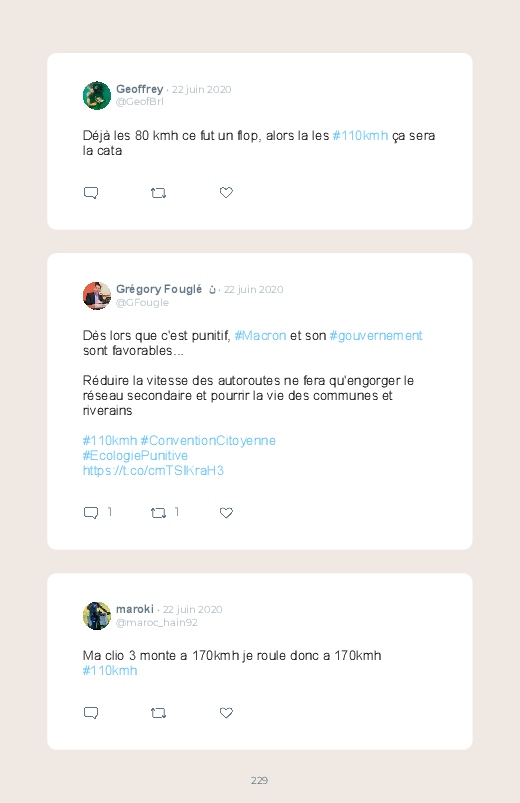Reply to Grégory Fouglé's tweet
The image size is (520, 803).
coord(91,513)
